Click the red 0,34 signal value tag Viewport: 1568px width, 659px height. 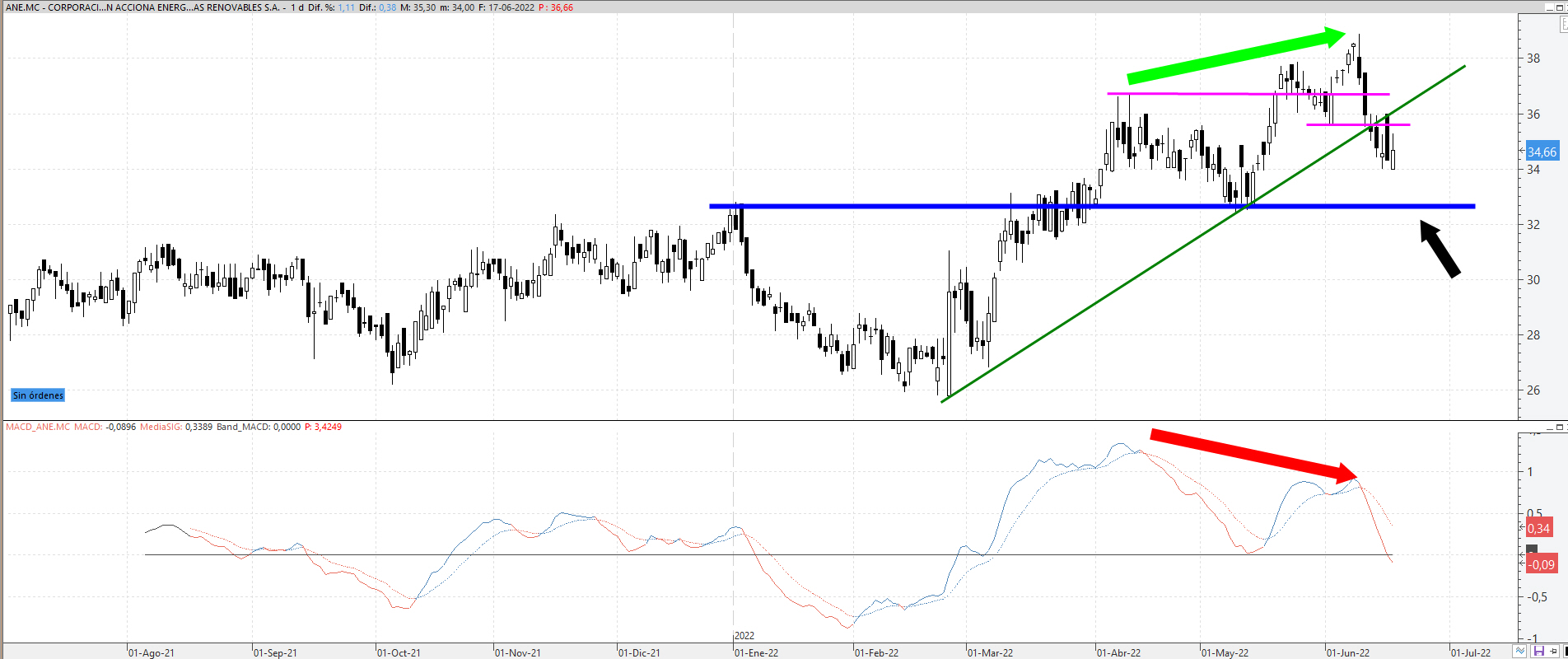pyautogui.click(x=1538, y=528)
